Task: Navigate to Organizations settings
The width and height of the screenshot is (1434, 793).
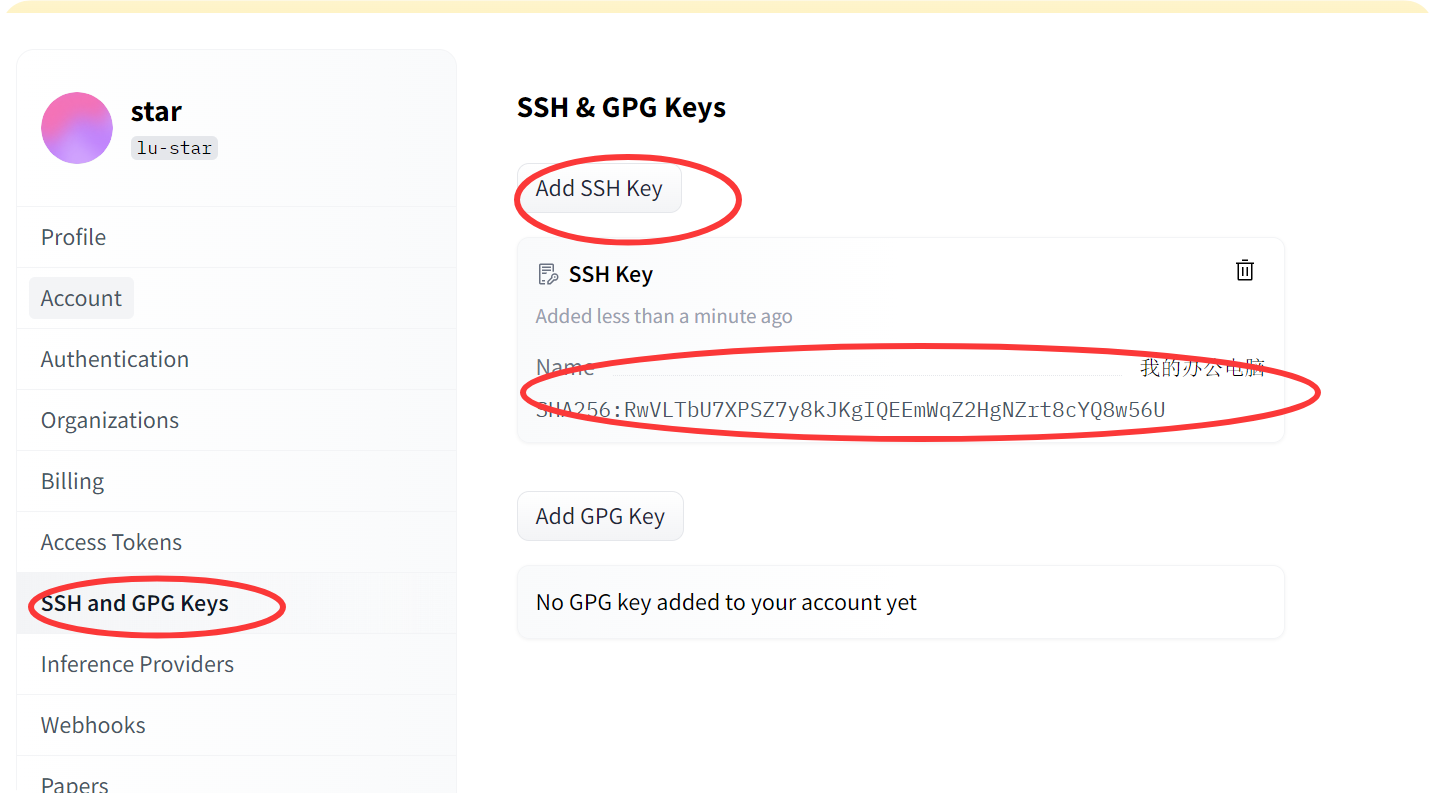Action: (109, 420)
